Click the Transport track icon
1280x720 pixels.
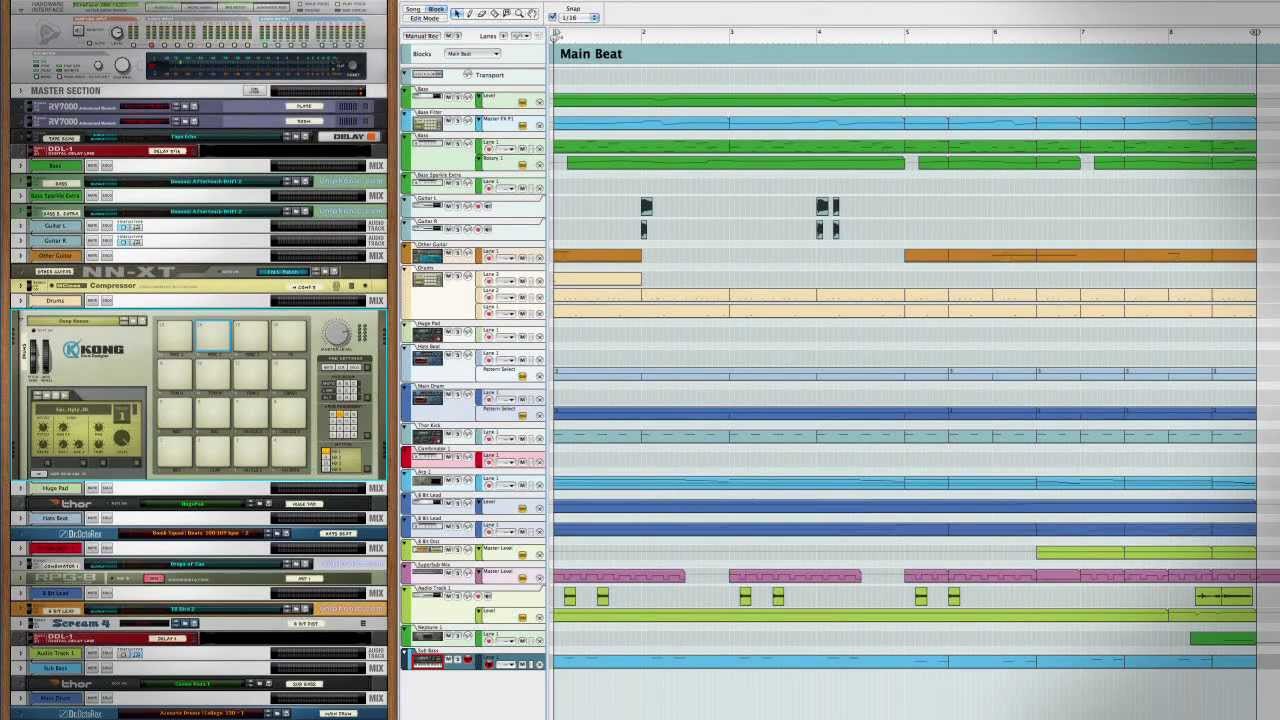(428, 74)
